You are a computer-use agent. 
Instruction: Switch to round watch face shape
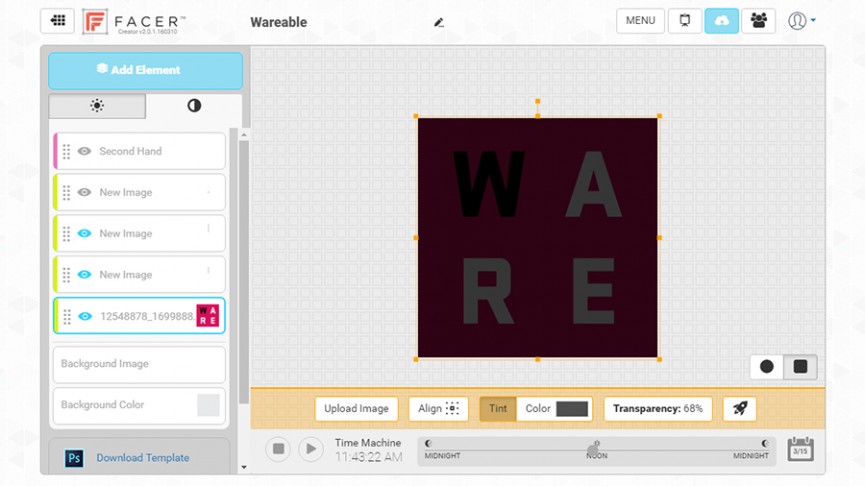[766, 367]
